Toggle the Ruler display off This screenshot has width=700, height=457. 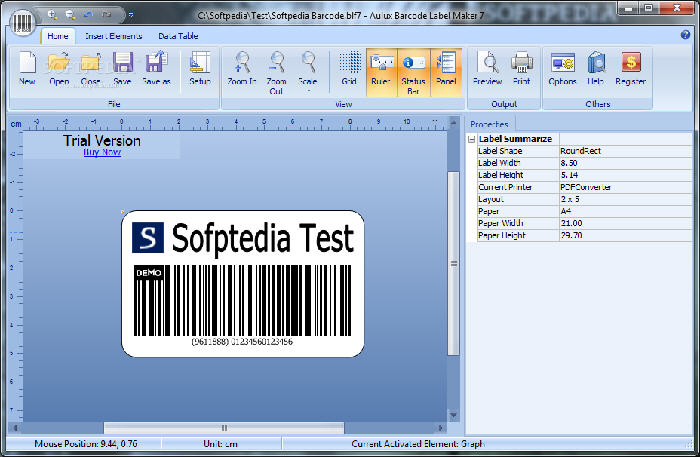[x=381, y=71]
